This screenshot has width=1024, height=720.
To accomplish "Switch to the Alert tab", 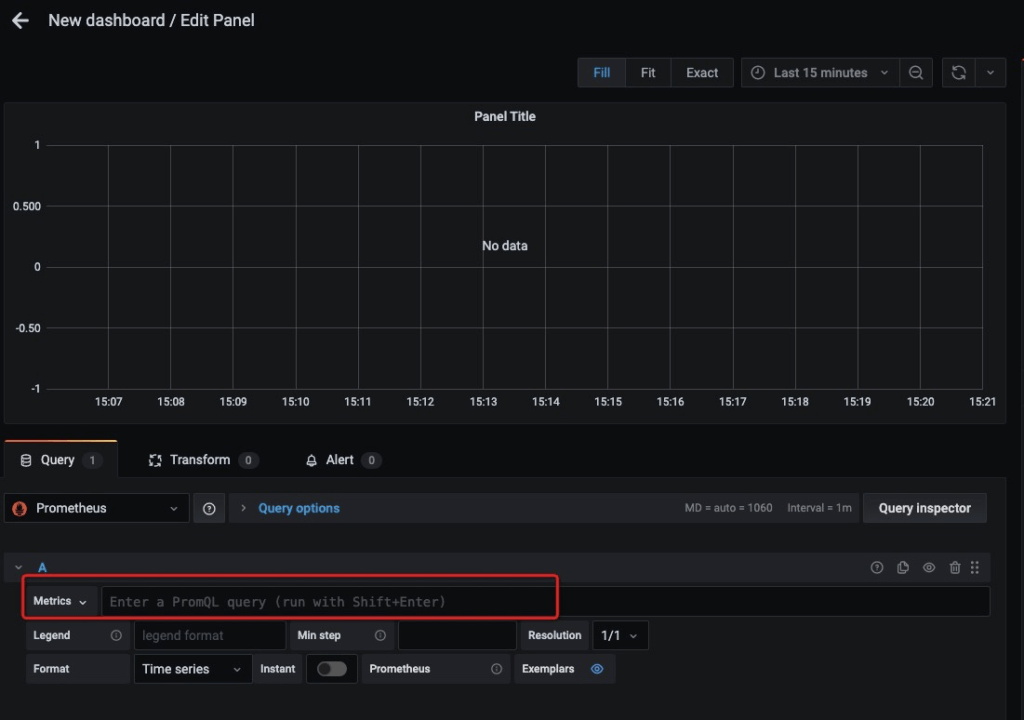I will click(343, 460).
